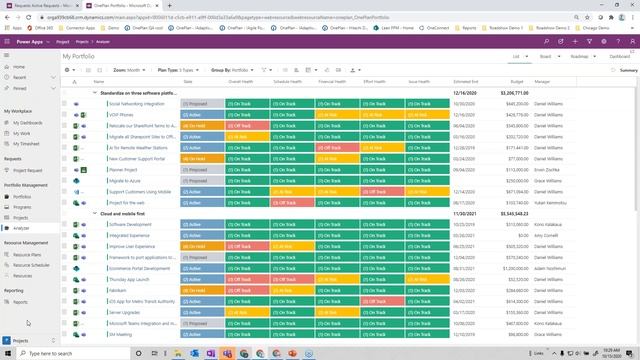640x360 pixels.
Task: Reload page with browser refresh icon
Action: pyautogui.click(x=29, y=18)
